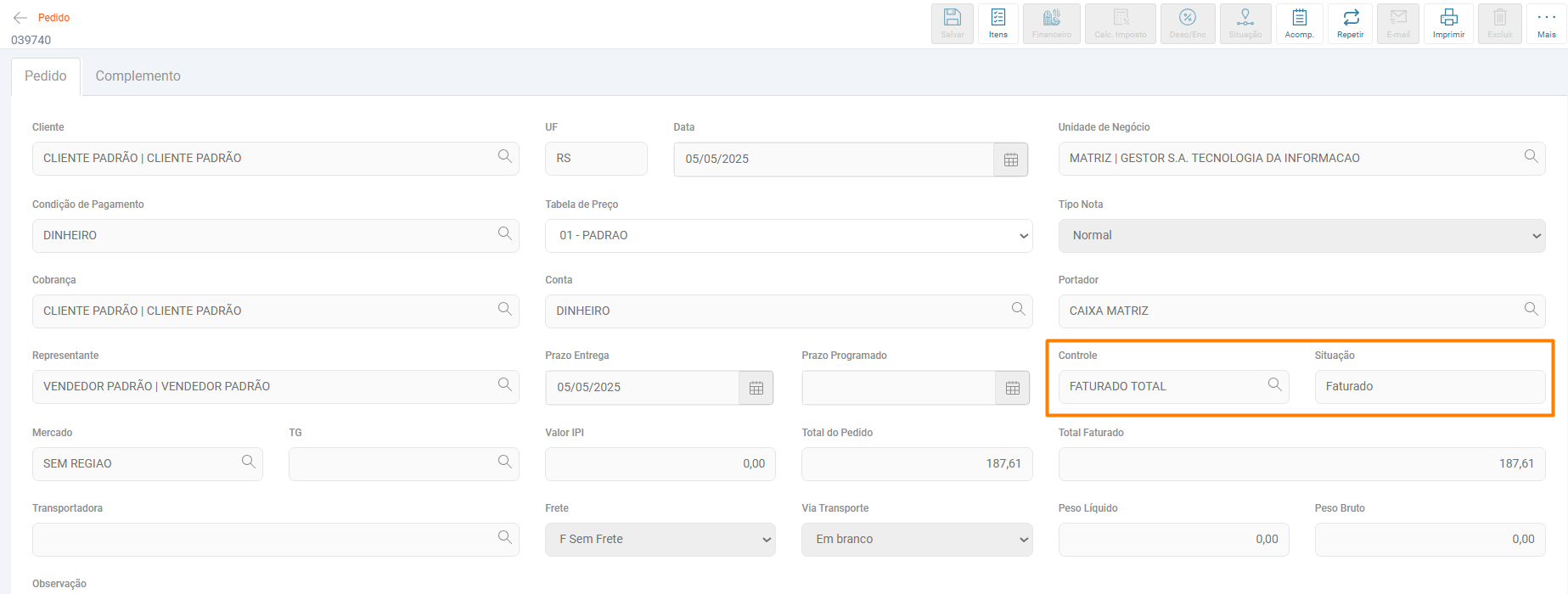Open the Data calendar picker

(1010, 160)
